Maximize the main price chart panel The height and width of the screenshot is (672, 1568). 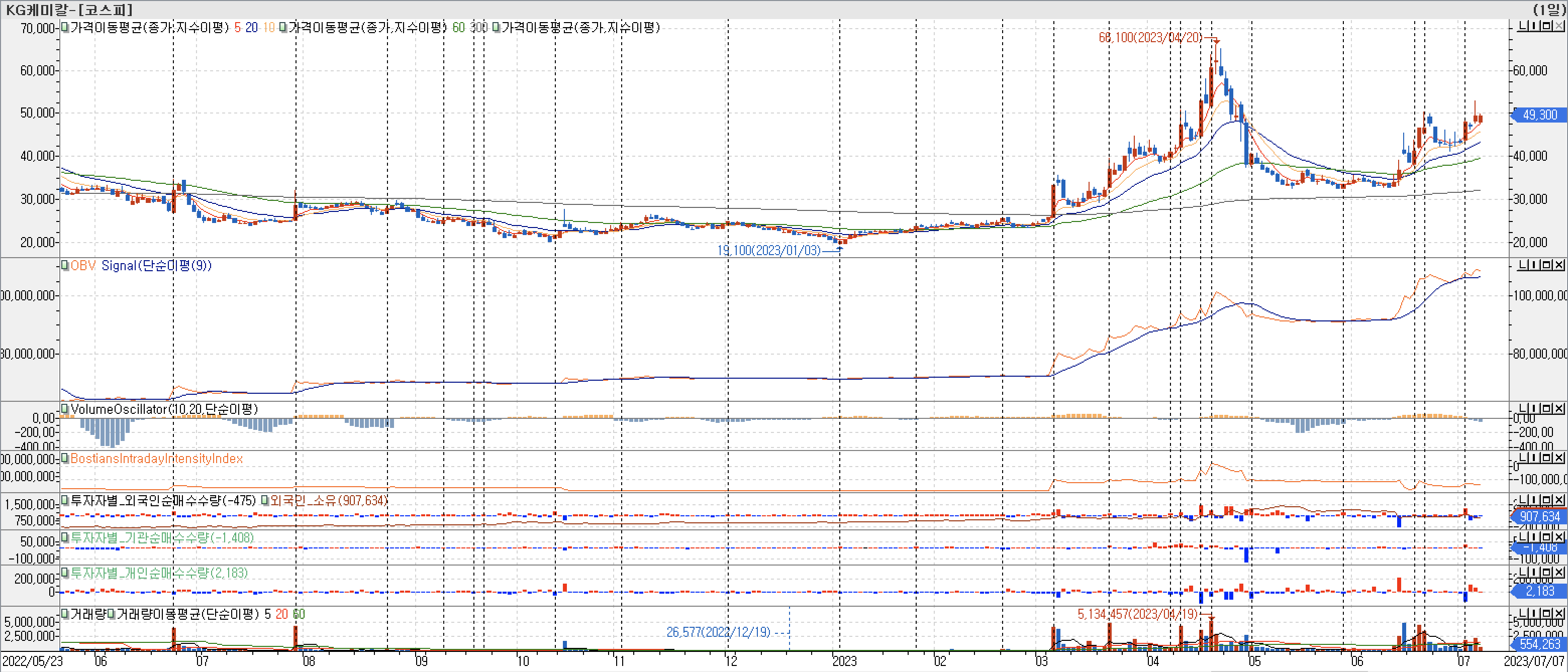pos(1547,26)
